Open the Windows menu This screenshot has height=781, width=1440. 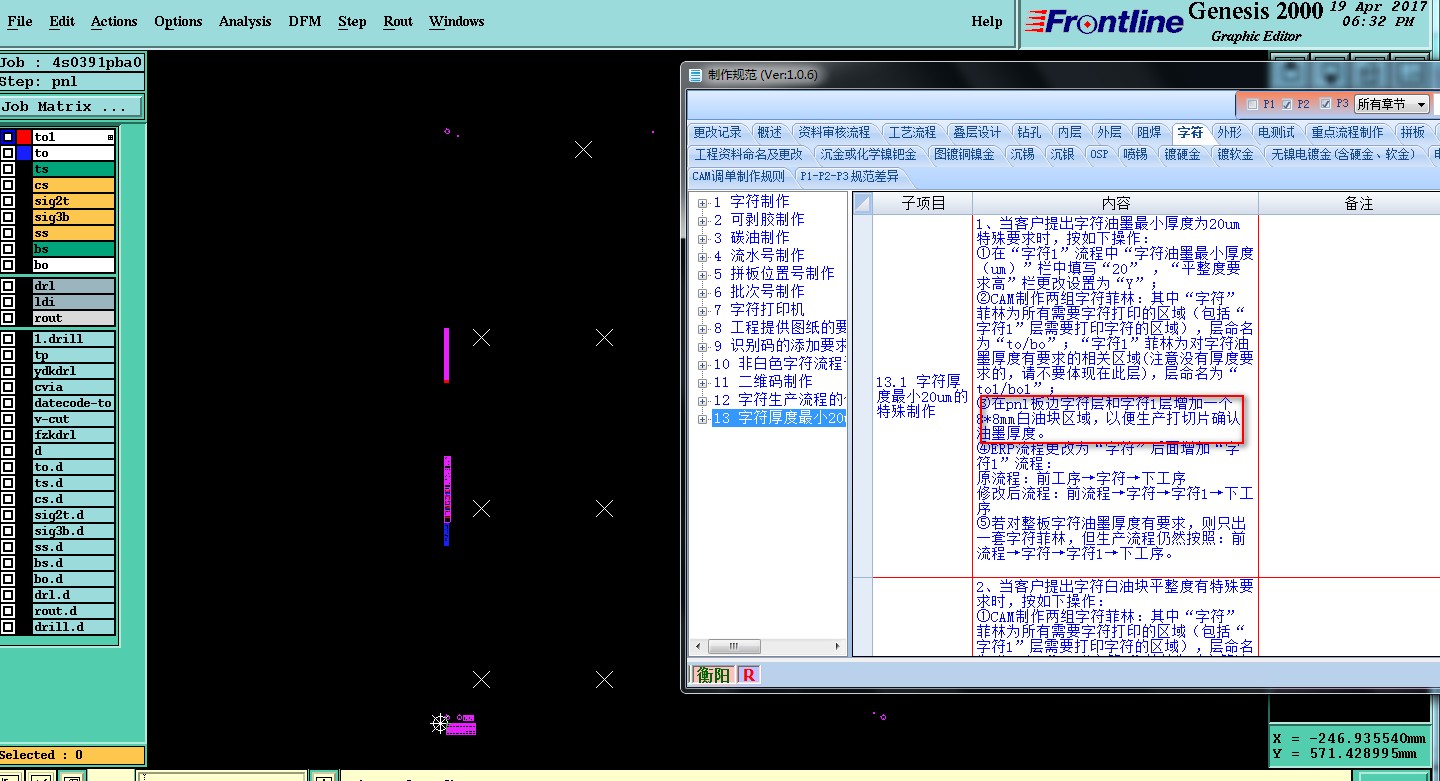pos(456,21)
